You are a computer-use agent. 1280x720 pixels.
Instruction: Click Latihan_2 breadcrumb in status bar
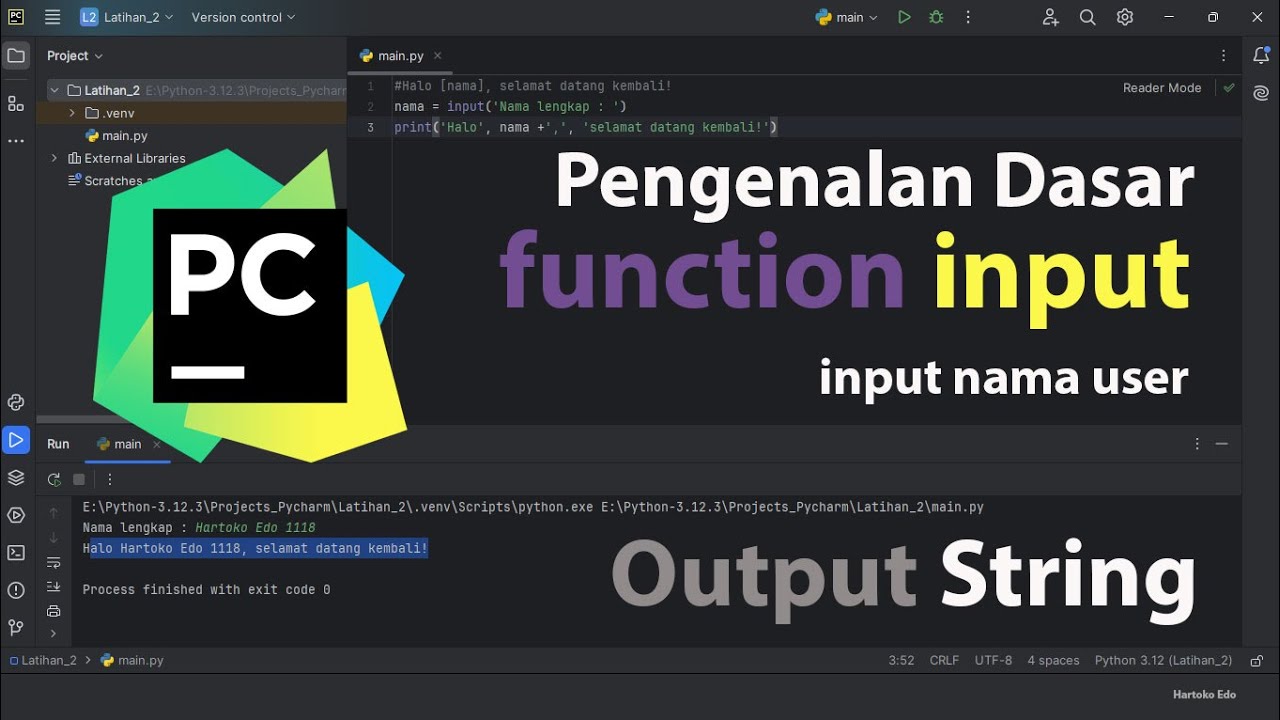point(42,660)
